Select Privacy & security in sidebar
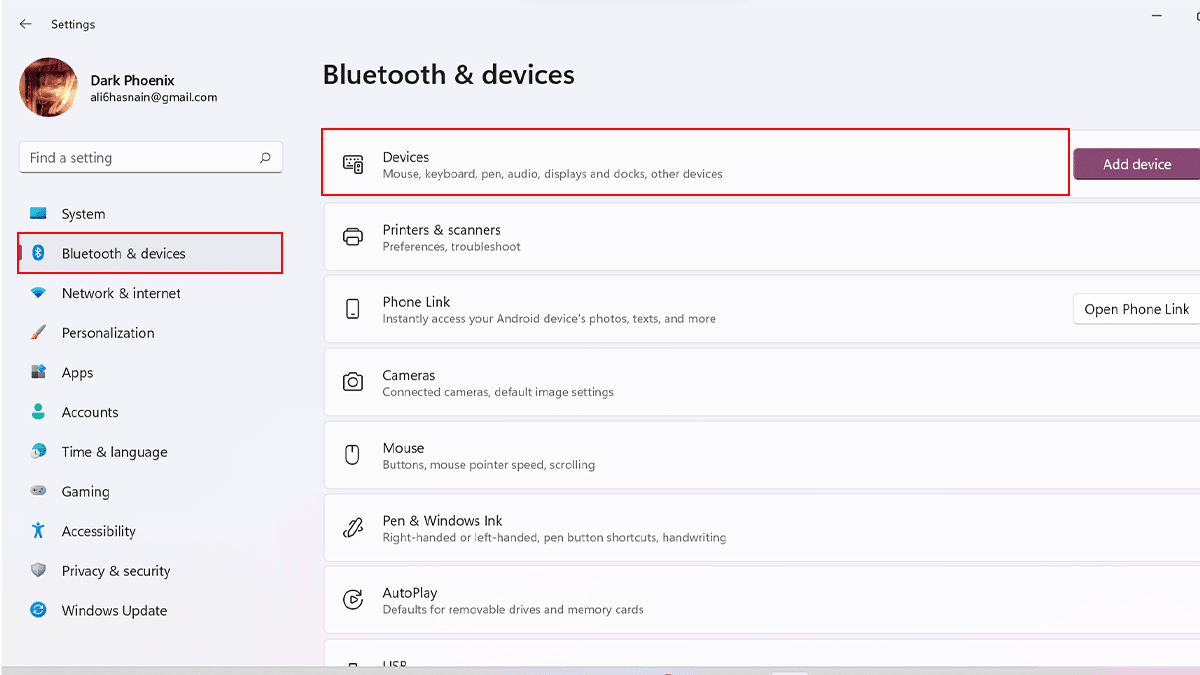This screenshot has height=675, width=1200. (116, 571)
